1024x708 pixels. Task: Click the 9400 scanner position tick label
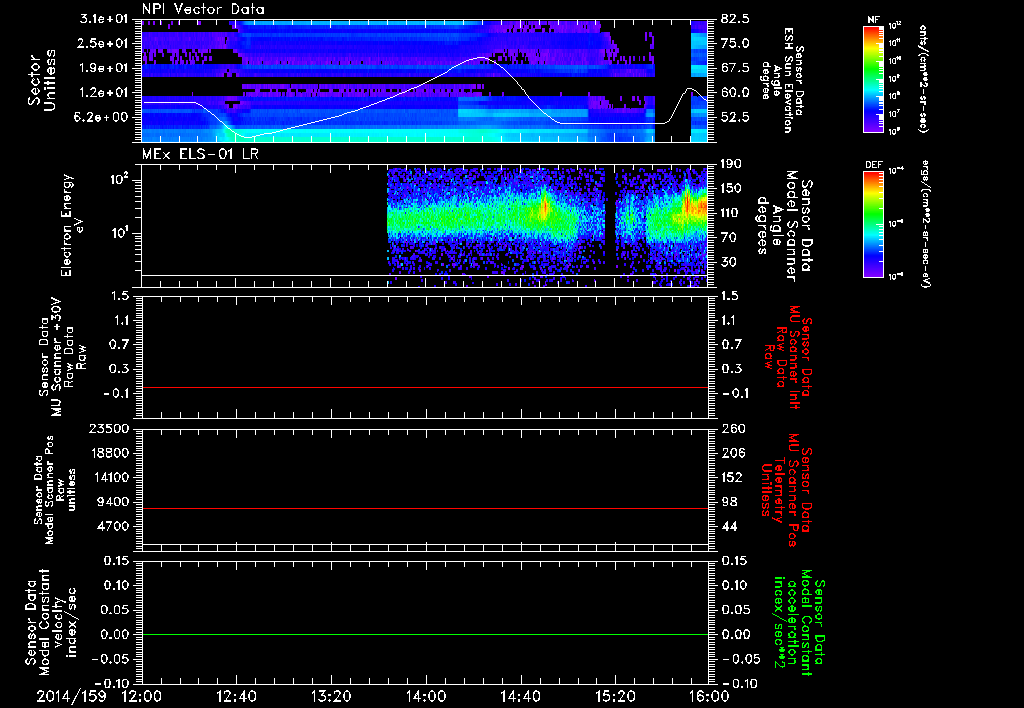[x=115, y=502]
